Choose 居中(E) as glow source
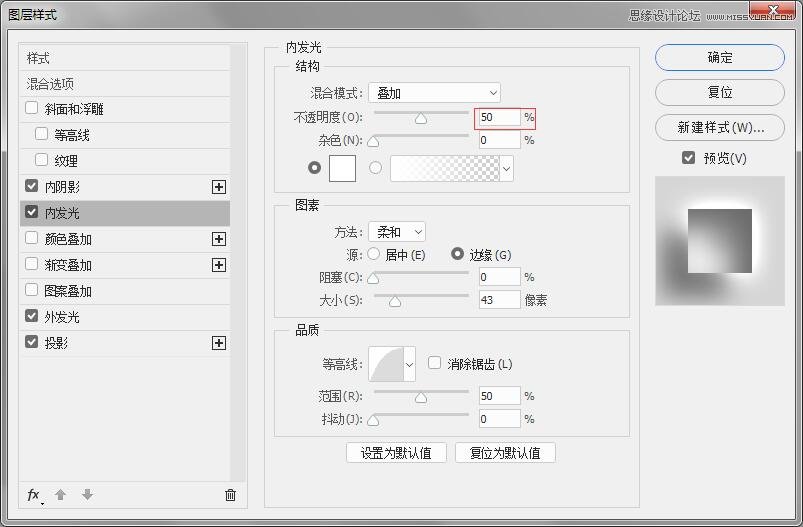 click(374, 254)
